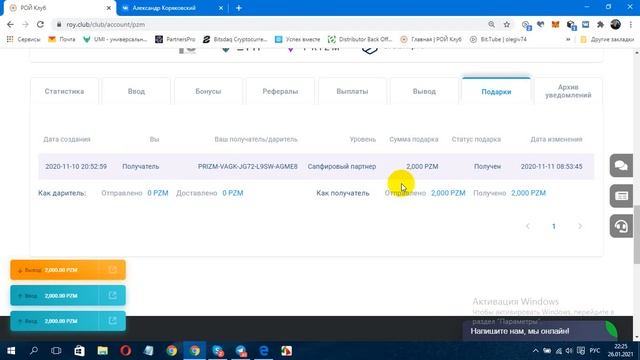Screen dimensions: 640x360
Task: Go to previous page arrow in pagination
Action: pyautogui.click(x=528, y=226)
